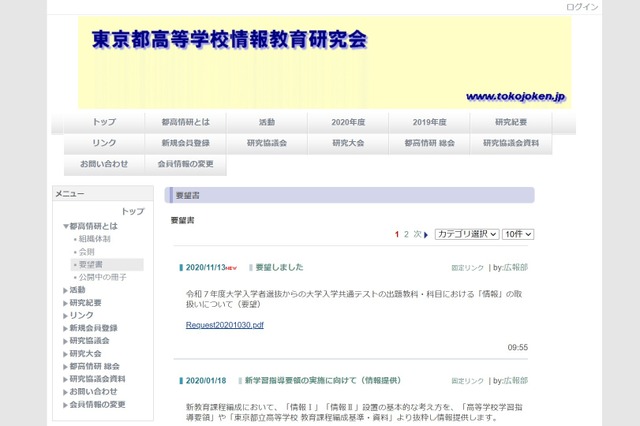The width and height of the screenshot is (640, 426).
Task: Click 固定リンク for the 2020/01/18 post
Action: (467, 381)
